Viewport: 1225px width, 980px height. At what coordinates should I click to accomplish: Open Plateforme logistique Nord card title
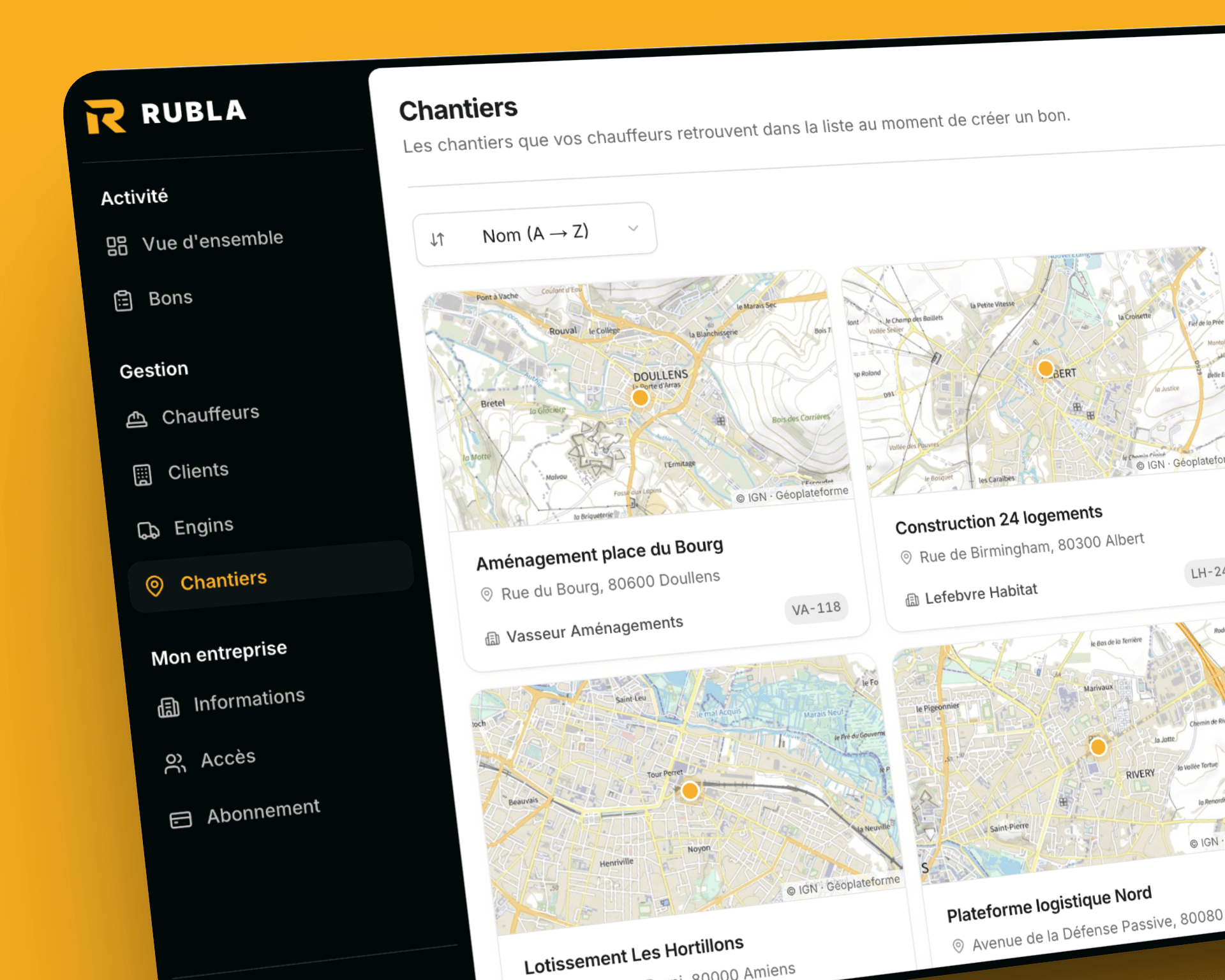1049,903
